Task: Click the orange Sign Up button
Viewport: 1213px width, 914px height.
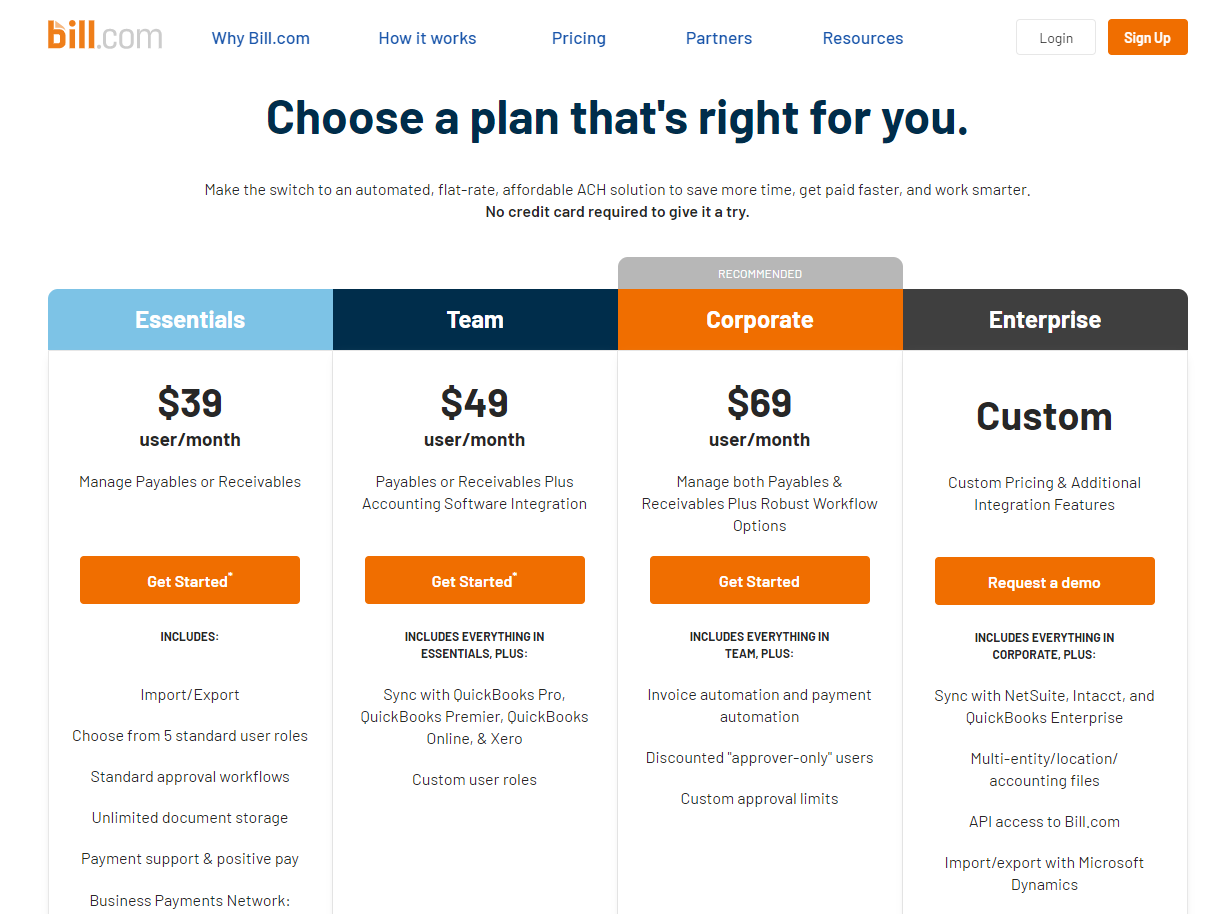Action: (x=1147, y=38)
